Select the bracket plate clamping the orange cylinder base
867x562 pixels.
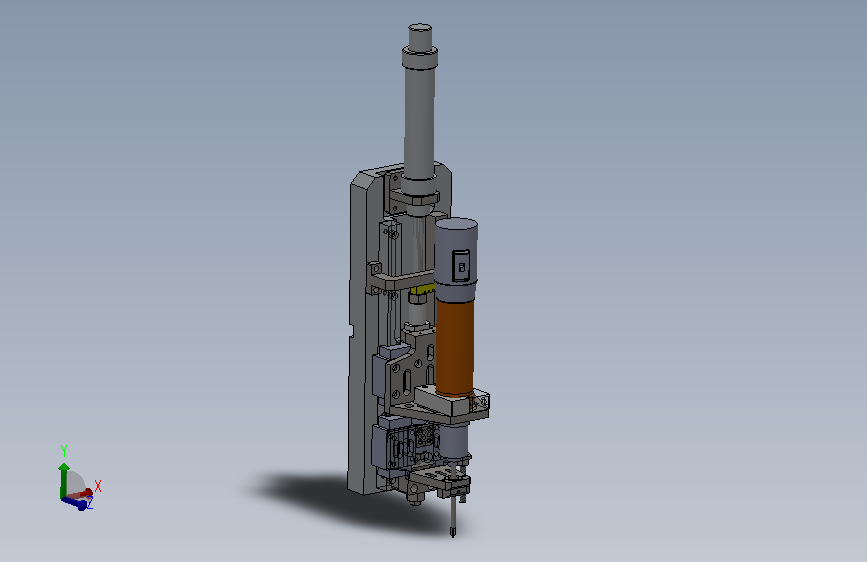click(452, 403)
